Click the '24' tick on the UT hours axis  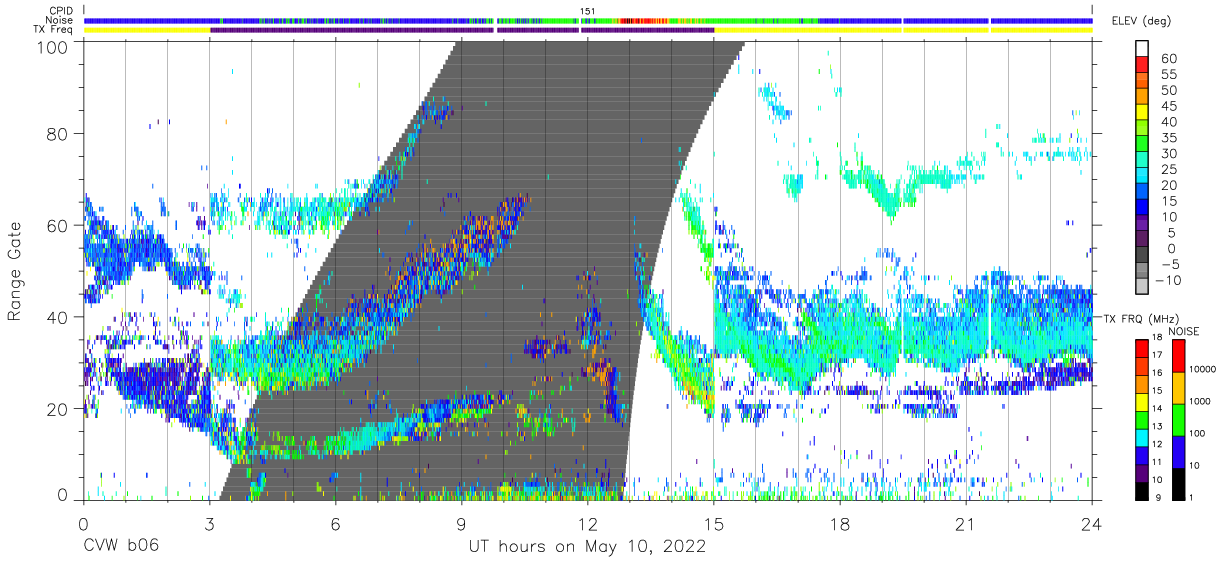click(x=1092, y=524)
